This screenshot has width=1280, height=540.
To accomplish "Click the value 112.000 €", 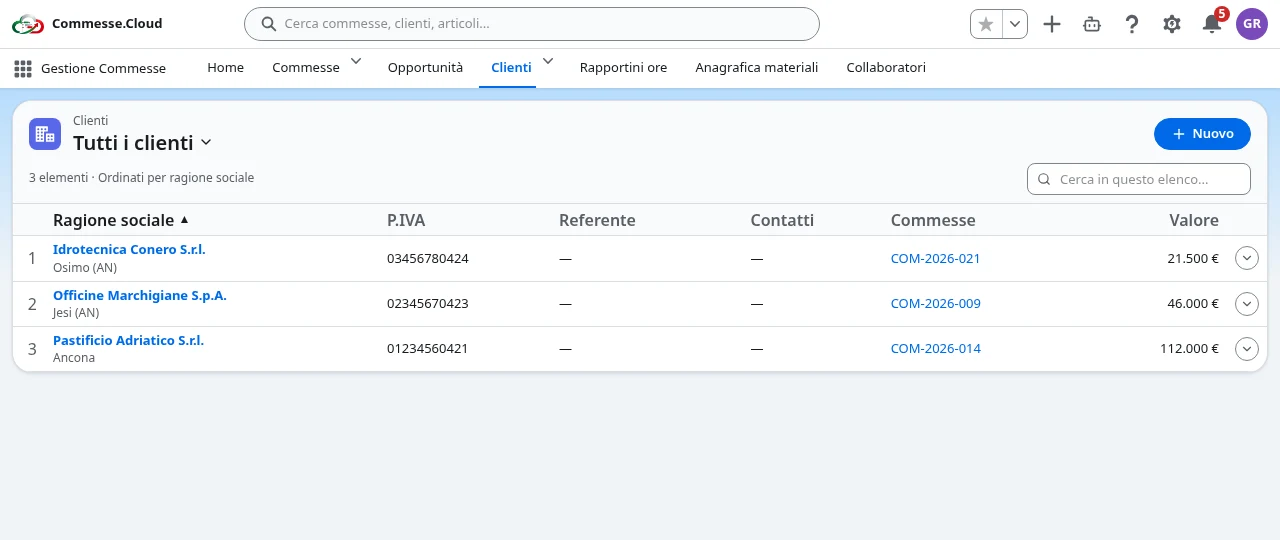I will pos(1190,349).
